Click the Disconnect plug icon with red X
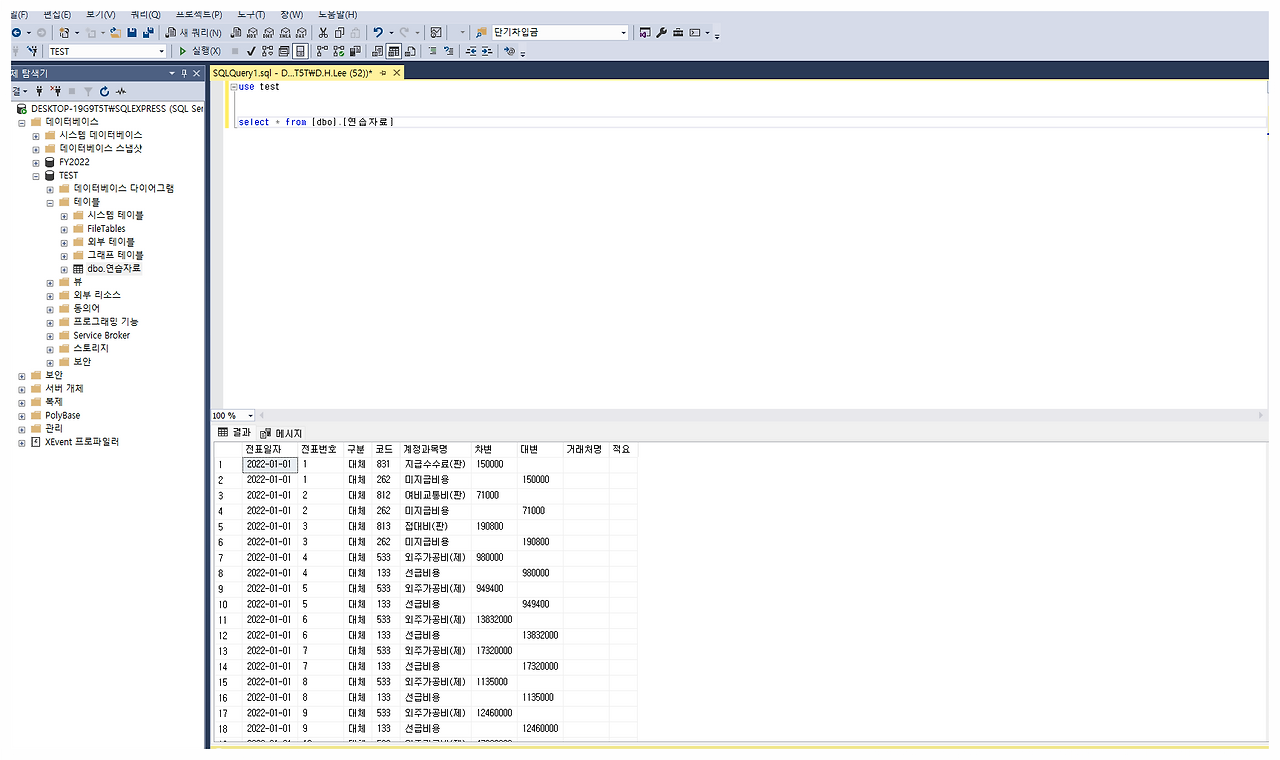Screen dimensions: 1280x760 click(x=56, y=91)
